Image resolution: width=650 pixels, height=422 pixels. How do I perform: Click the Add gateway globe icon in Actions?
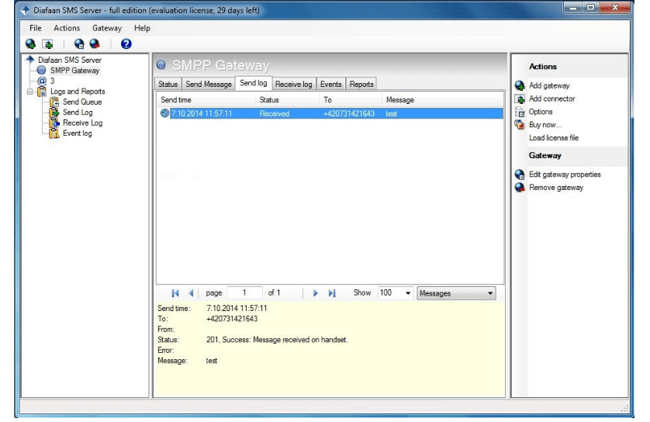(520, 86)
